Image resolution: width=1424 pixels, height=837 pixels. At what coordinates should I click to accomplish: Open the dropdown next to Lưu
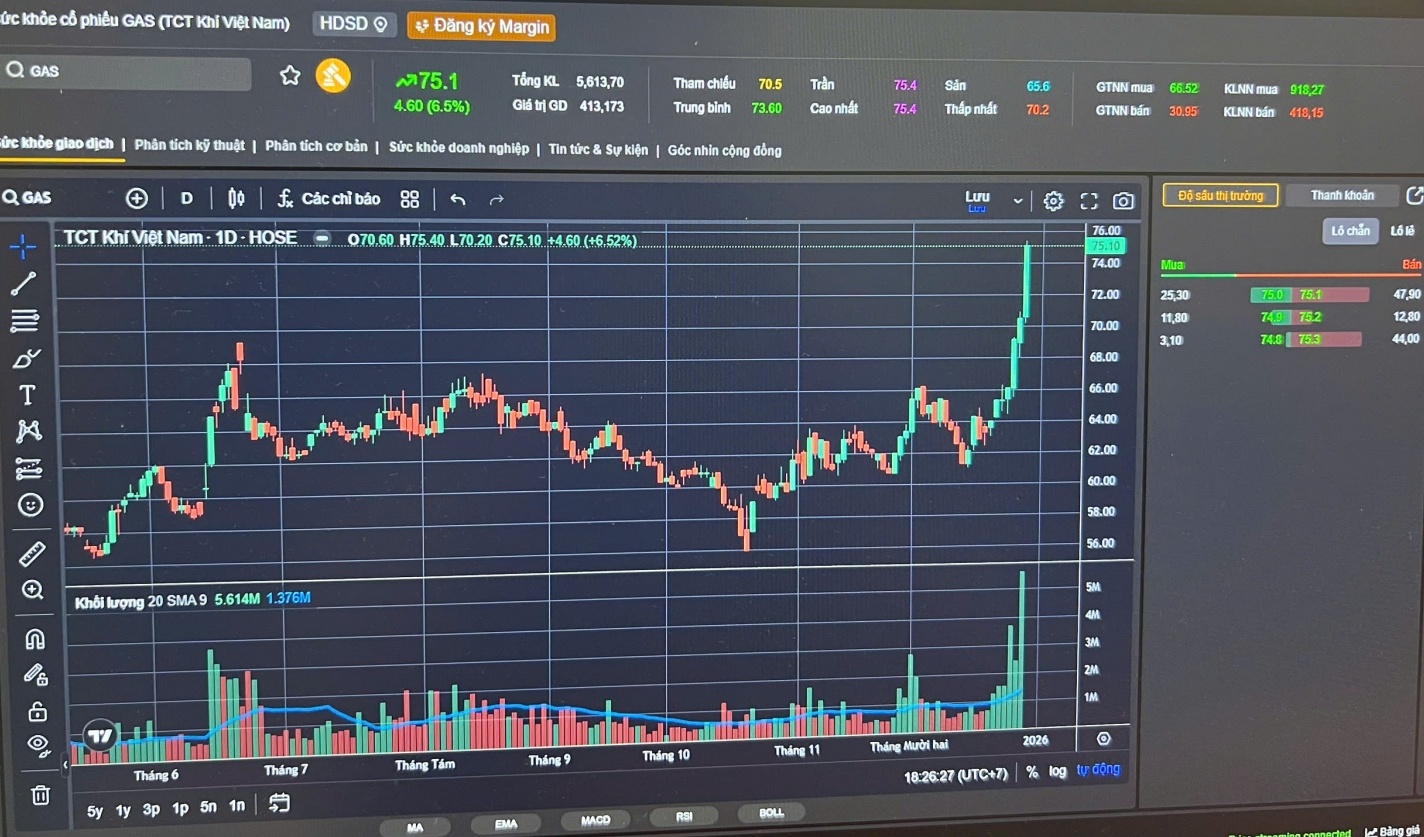1016,199
